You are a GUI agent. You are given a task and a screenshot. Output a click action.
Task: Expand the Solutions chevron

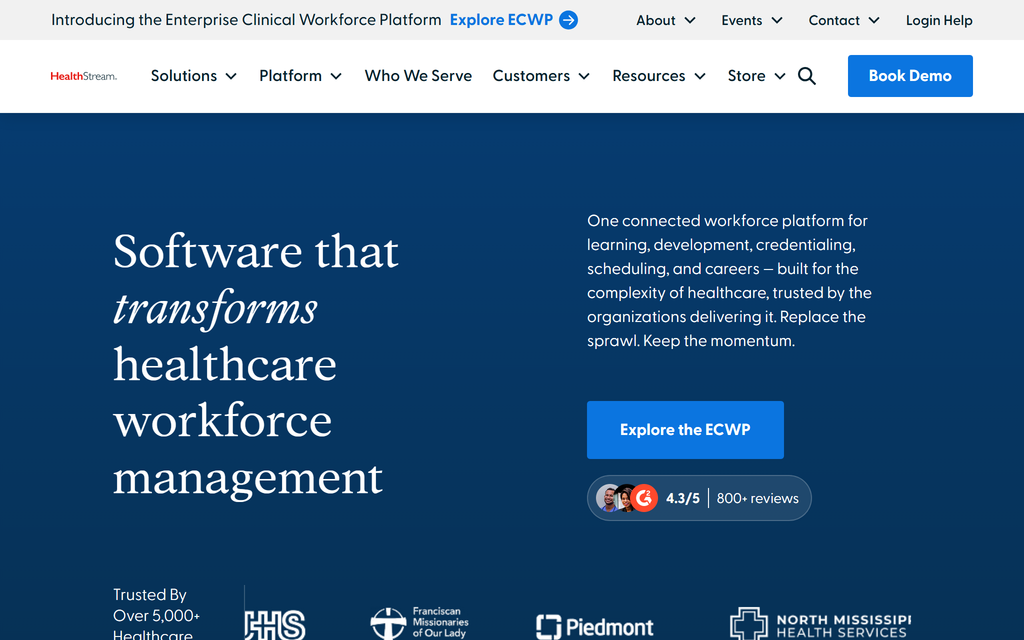pos(231,76)
